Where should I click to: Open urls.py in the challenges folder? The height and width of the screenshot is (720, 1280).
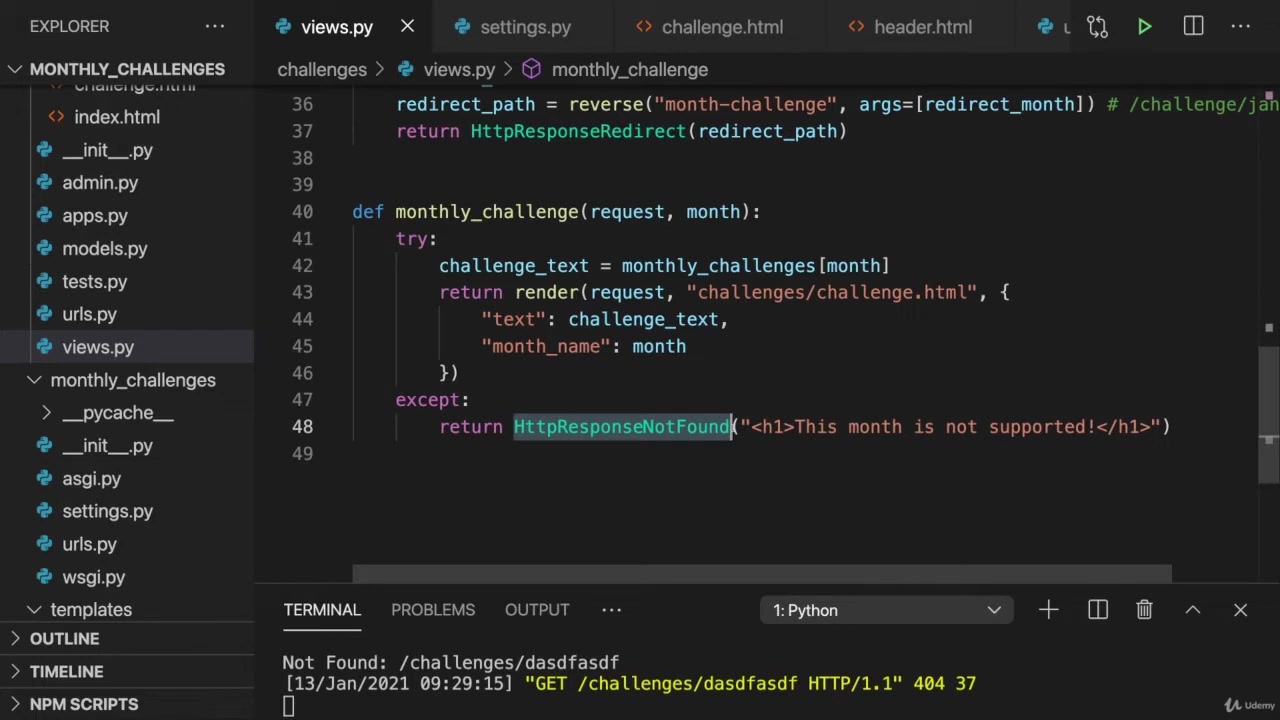[89, 314]
